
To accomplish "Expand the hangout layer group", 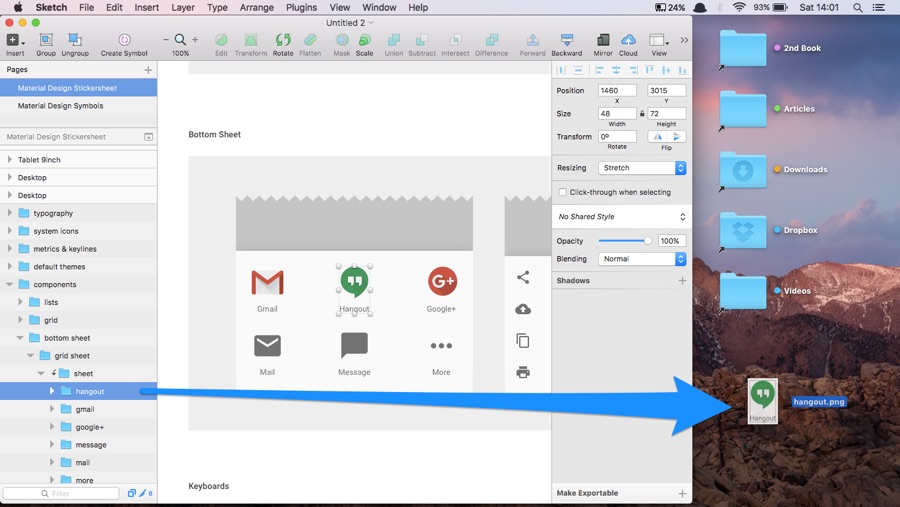I will [x=52, y=391].
